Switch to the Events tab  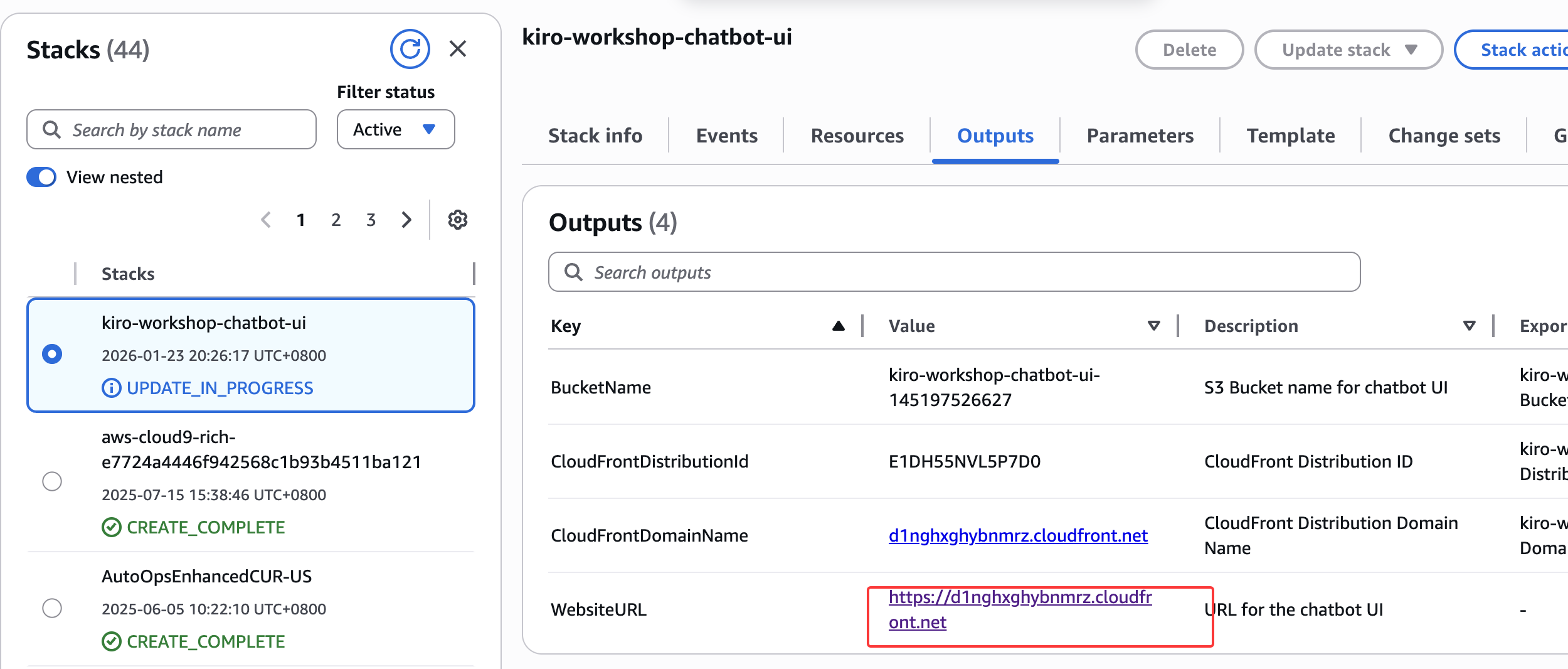(726, 136)
